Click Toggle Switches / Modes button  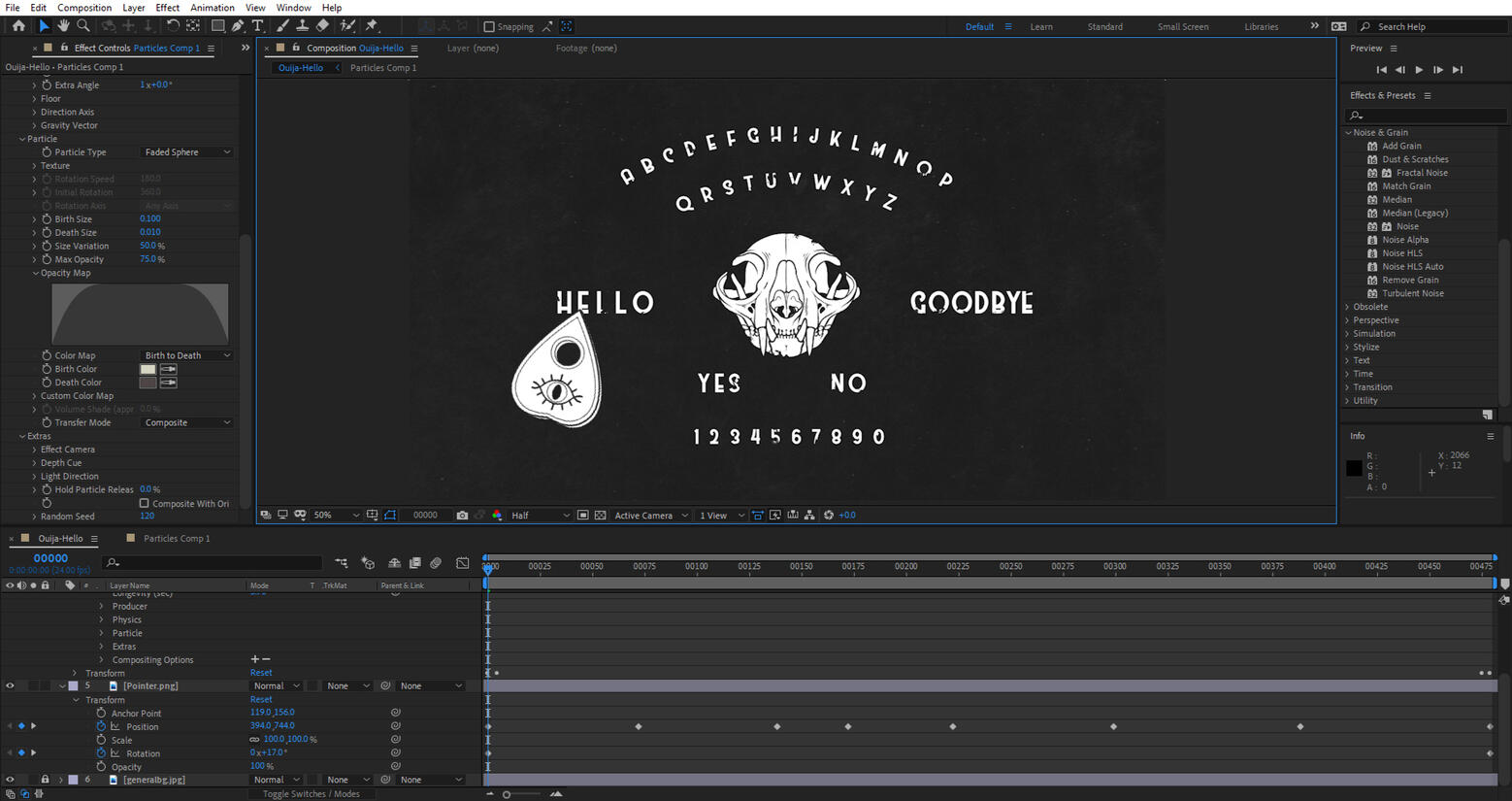[x=311, y=793]
